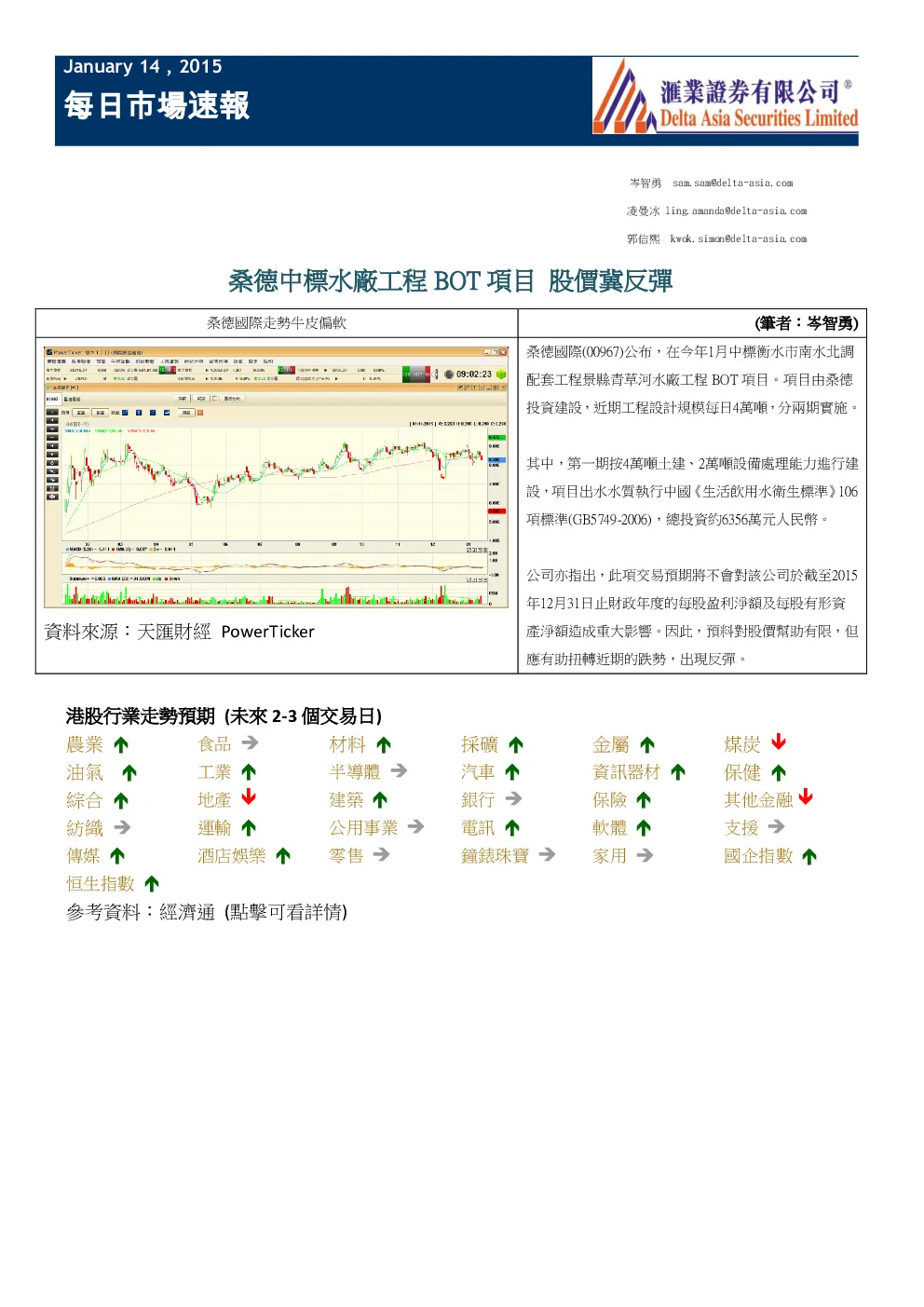Viewport: 924px width, 1307px height.
Task: Click email sam.sam@delta-asia.com
Action: 733,184
